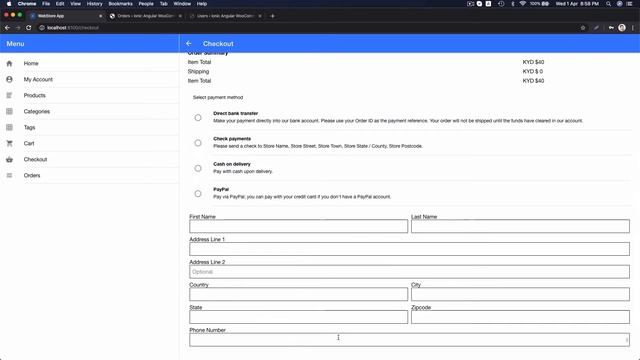This screenshot has width=640, height=360.
Task: Click the Address Line 1 field
Action: pos(409,249)
